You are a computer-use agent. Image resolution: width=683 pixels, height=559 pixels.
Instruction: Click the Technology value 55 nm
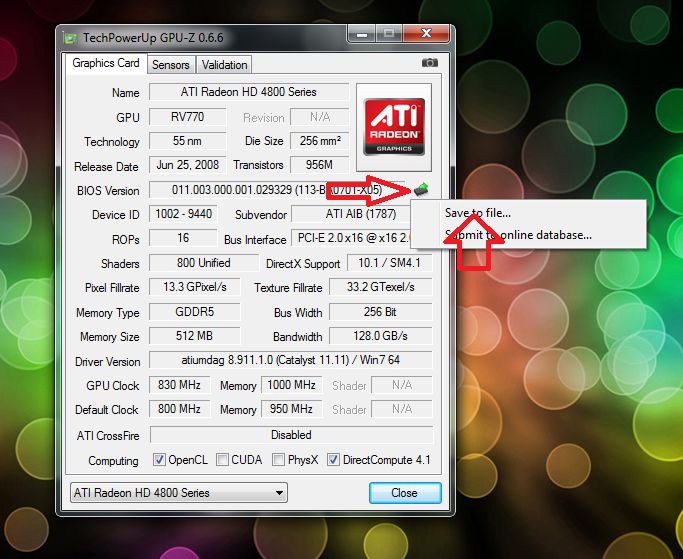[188, 141]
